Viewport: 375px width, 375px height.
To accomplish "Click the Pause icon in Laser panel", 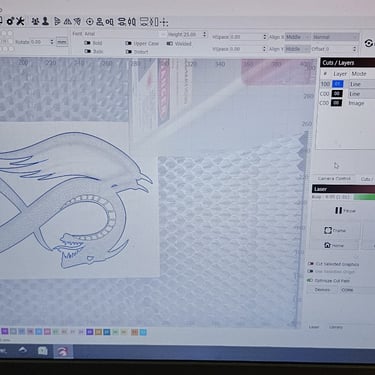I will pos(338,210).
